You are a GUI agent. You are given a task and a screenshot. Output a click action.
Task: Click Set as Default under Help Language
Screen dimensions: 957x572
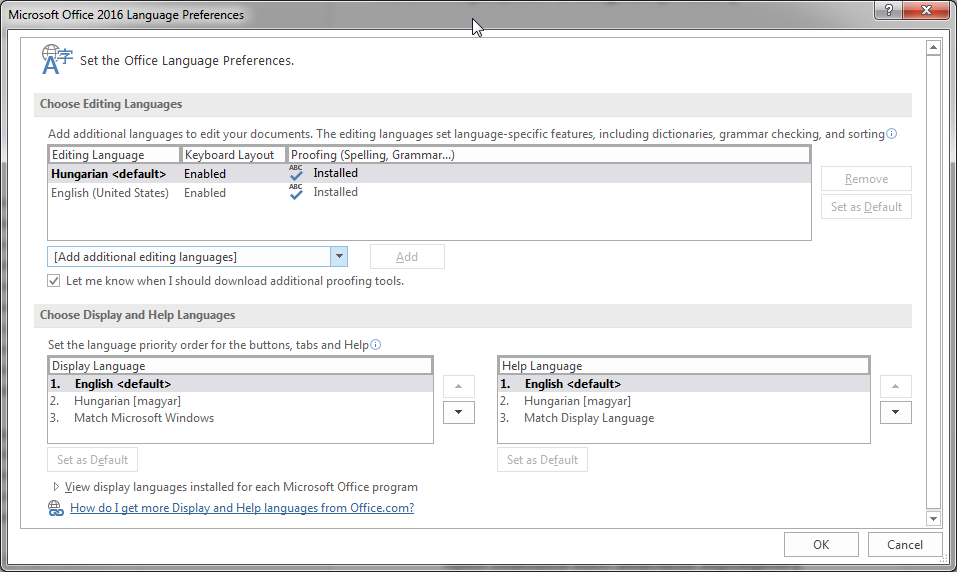point(542,460)
